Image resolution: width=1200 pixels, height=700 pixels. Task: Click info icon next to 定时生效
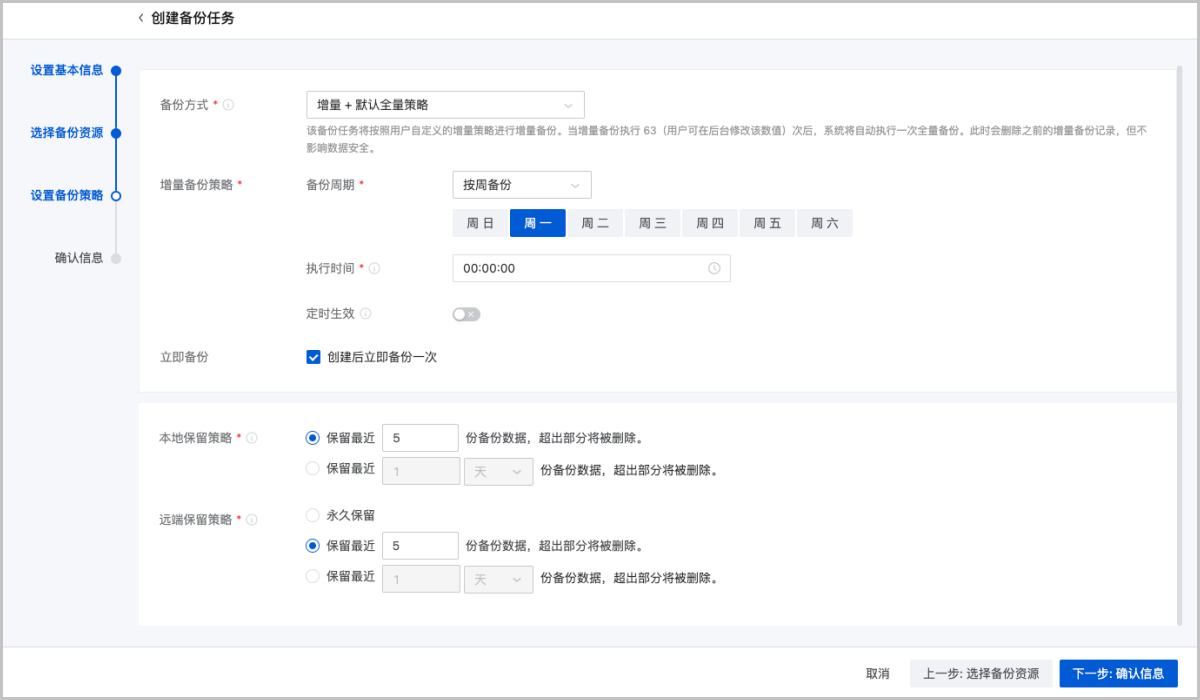pos(366,314)
